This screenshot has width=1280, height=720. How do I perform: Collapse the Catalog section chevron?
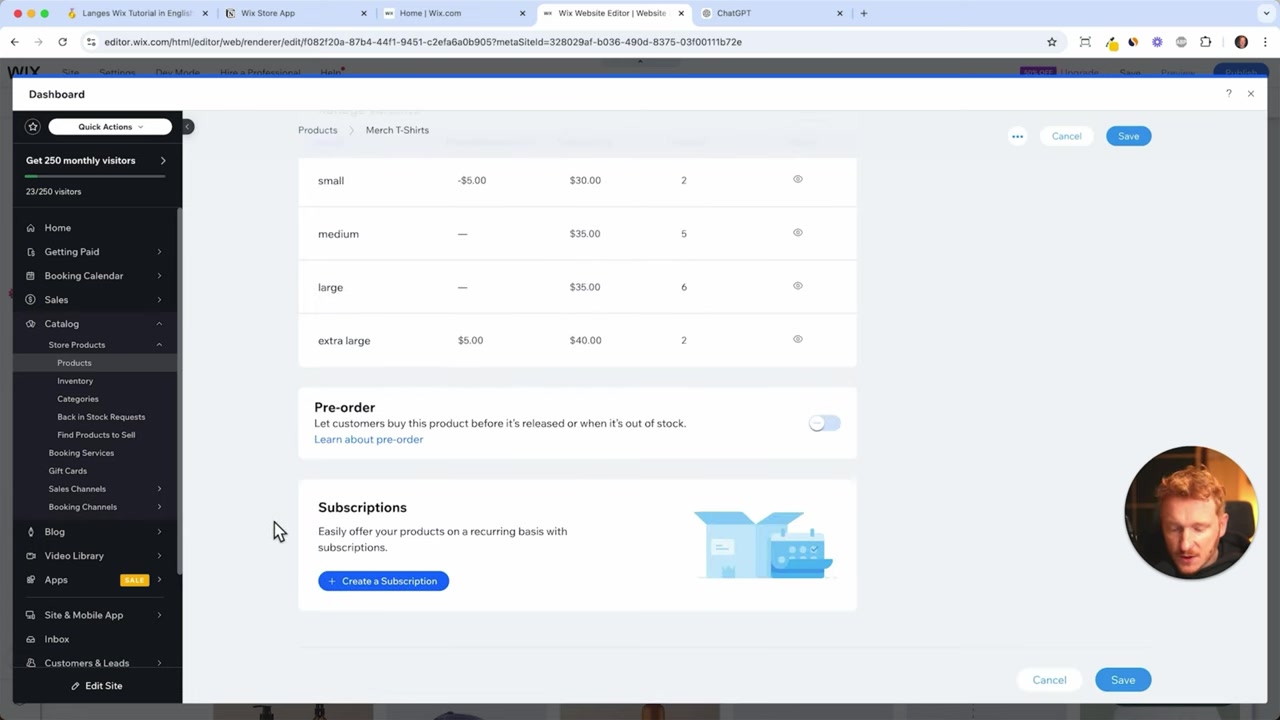[159, 324]
